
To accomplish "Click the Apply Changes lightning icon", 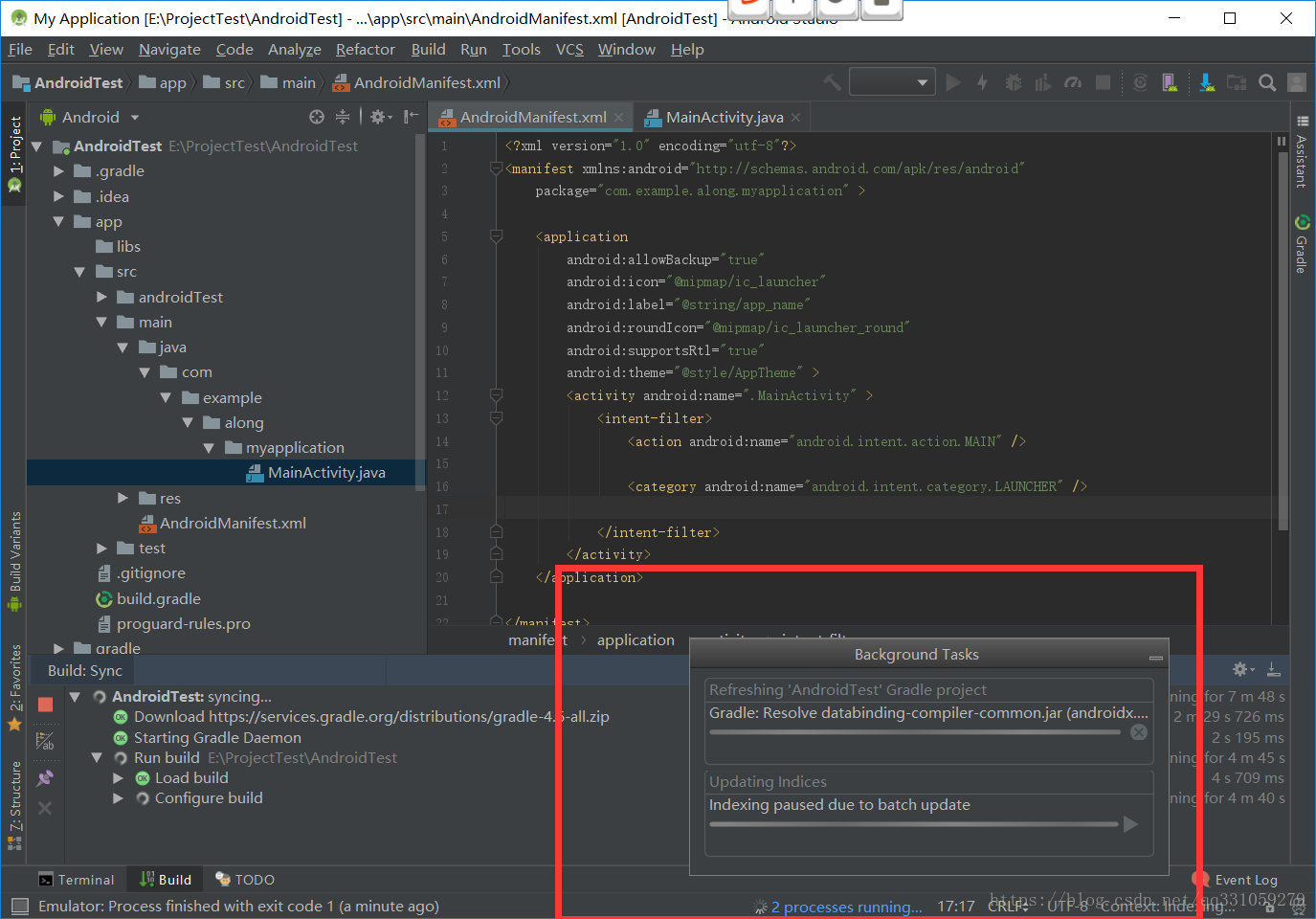I will (x=982, y=82).
